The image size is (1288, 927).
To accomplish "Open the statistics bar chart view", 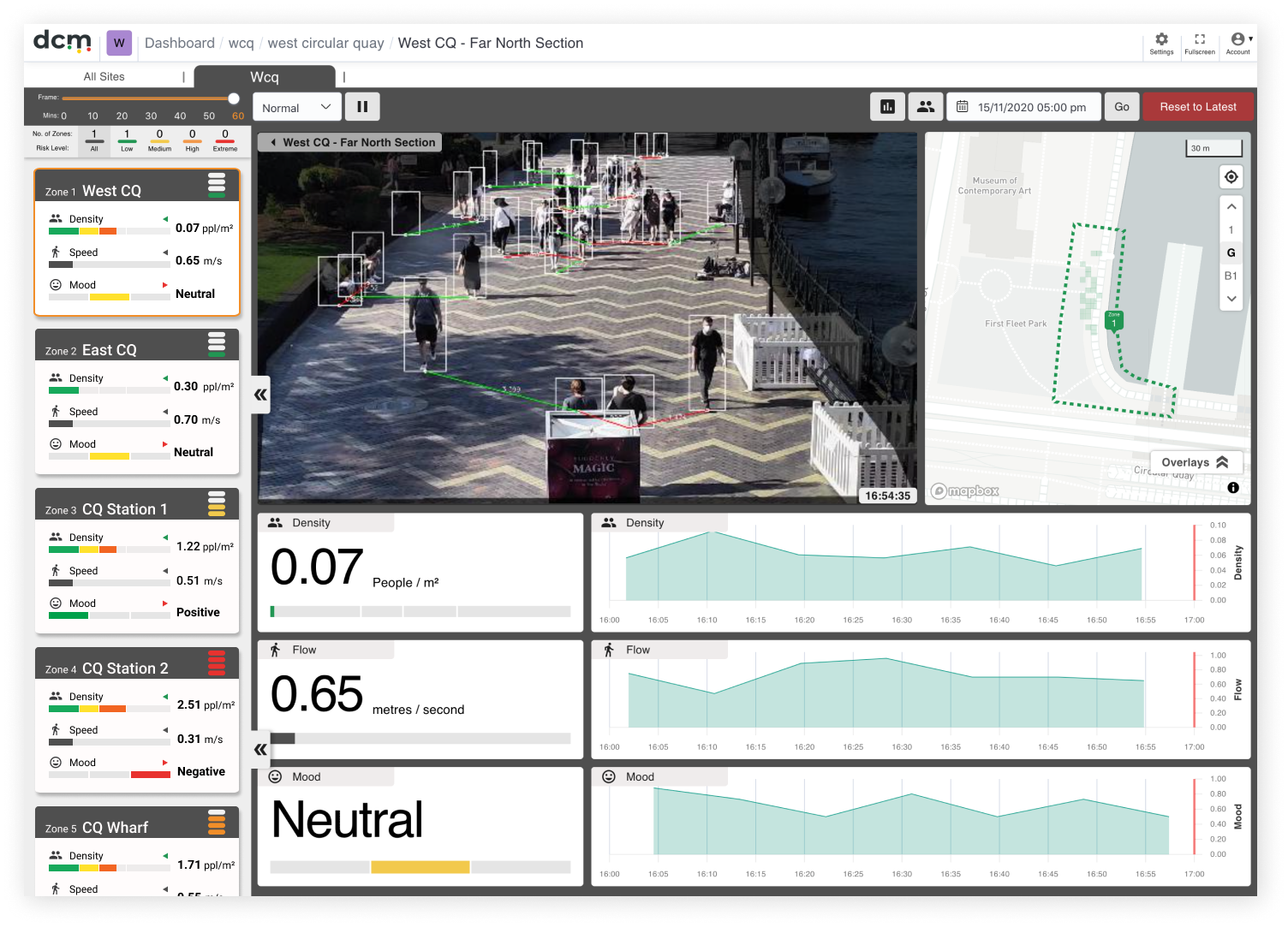I will pos(887,106).
